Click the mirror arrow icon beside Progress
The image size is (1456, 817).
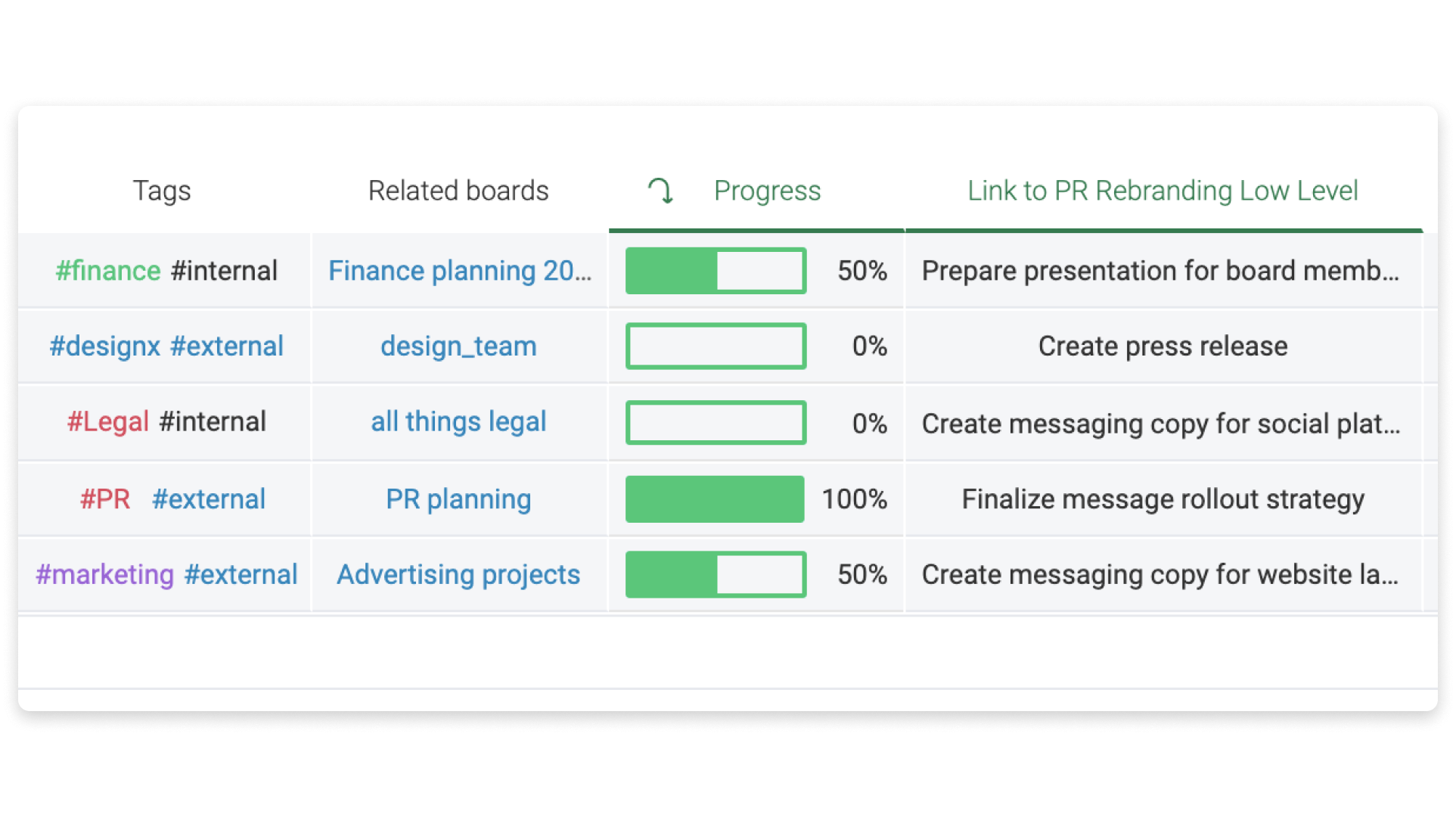tap(660, 191)
